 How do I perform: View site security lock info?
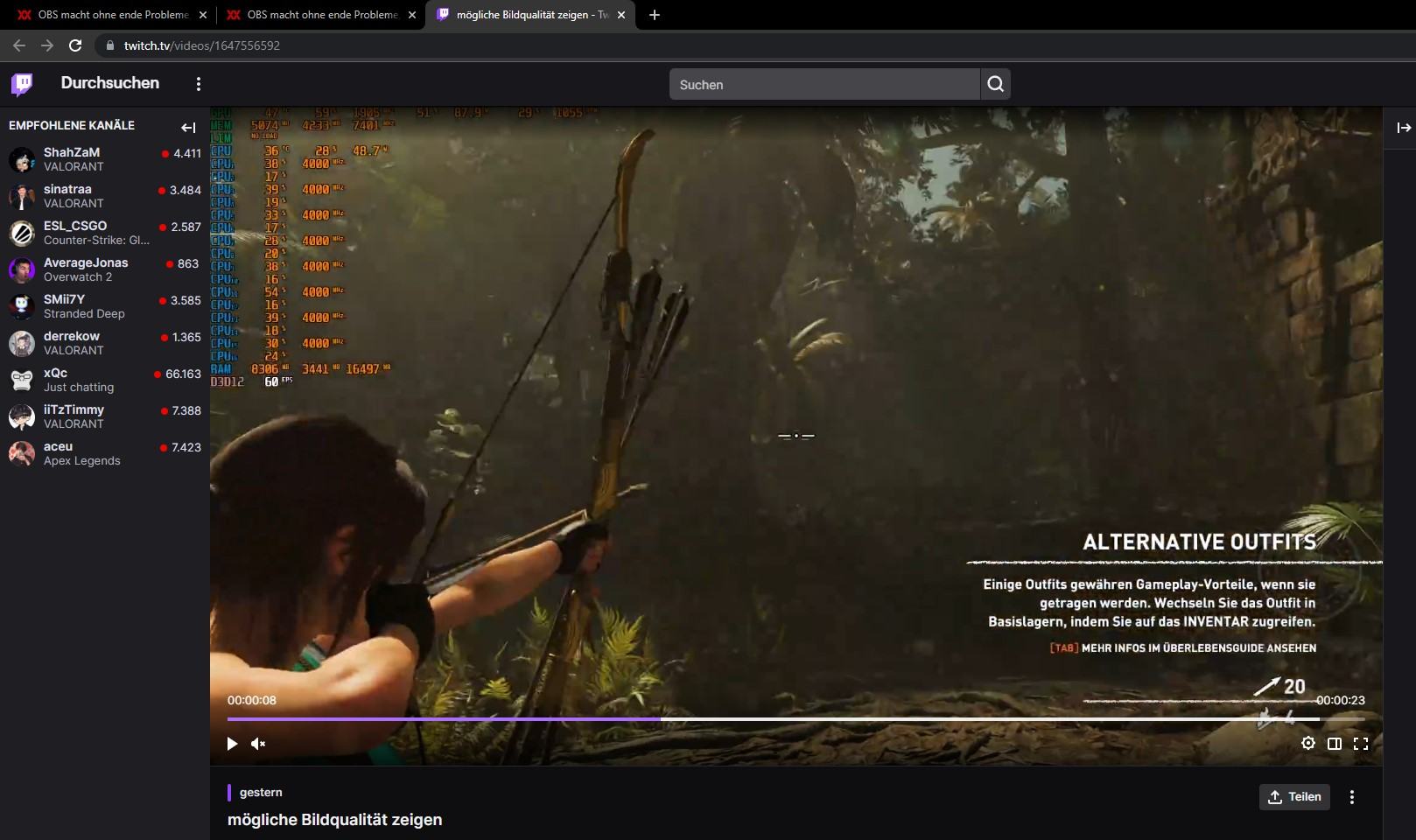(x=109, y=45)
